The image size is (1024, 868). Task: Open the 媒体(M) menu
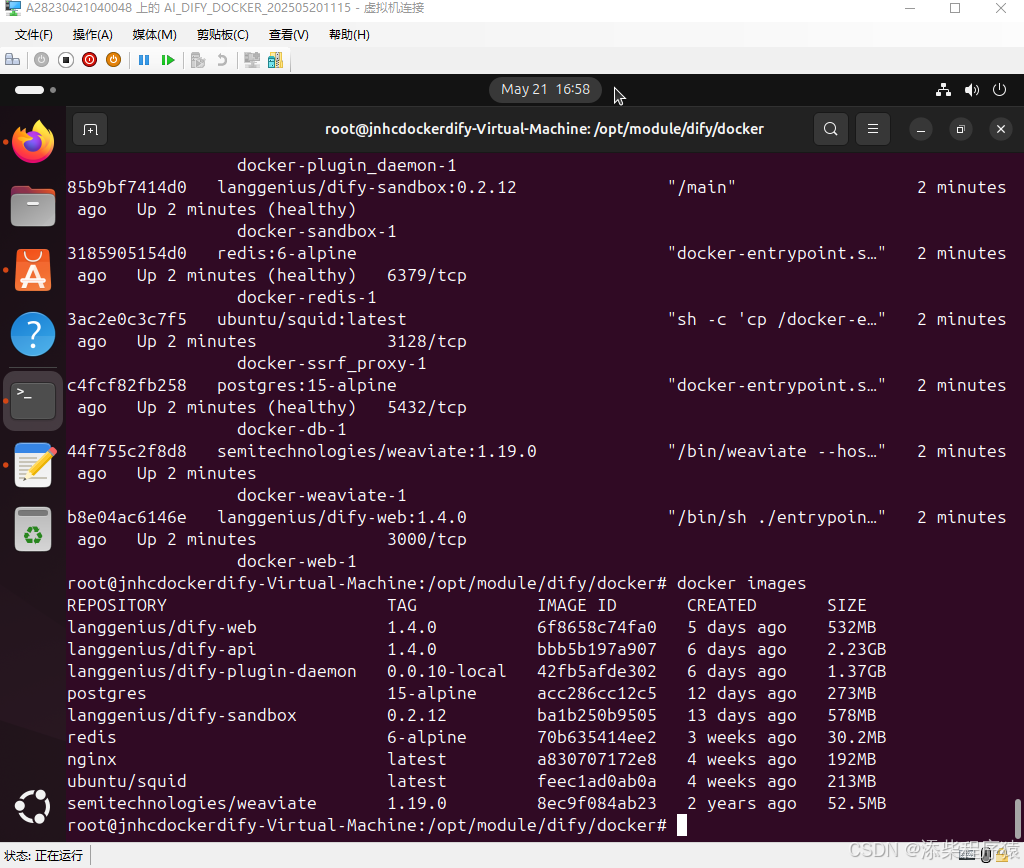(154, 35)
